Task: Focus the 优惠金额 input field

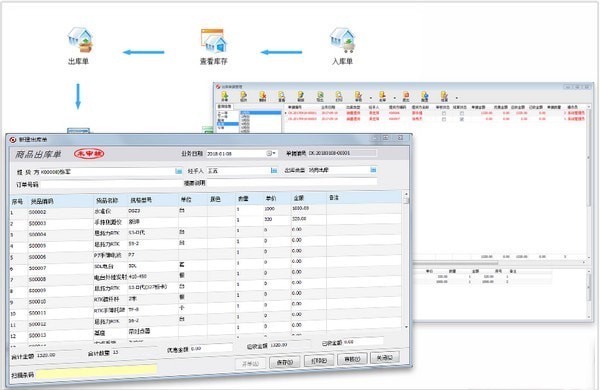Action: (x=211, y=349)
